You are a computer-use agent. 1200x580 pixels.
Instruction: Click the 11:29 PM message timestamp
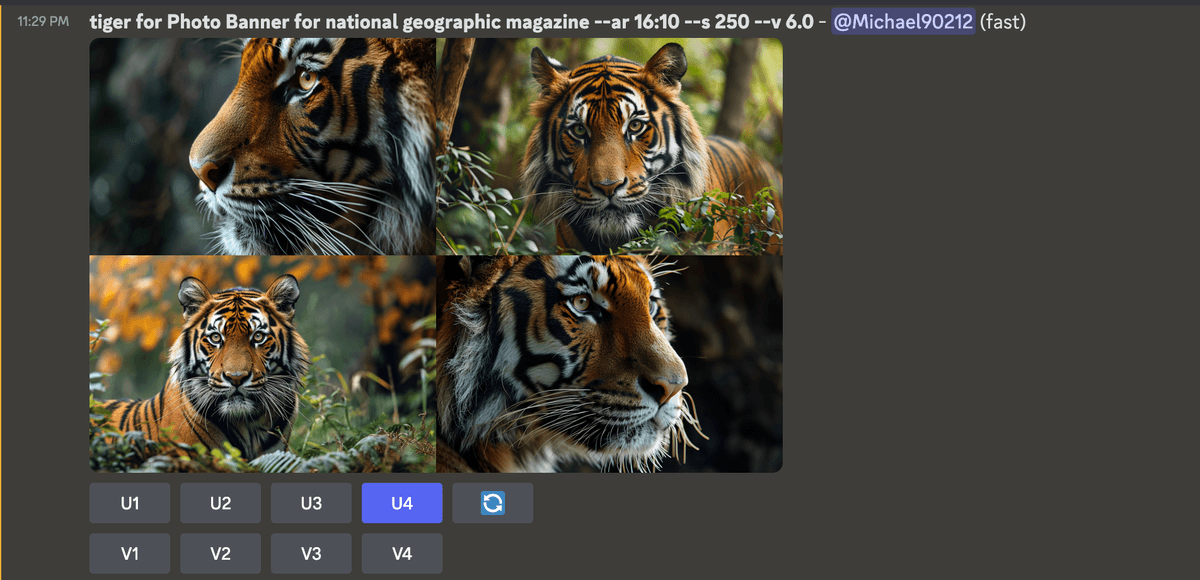(x=43, y=22)
